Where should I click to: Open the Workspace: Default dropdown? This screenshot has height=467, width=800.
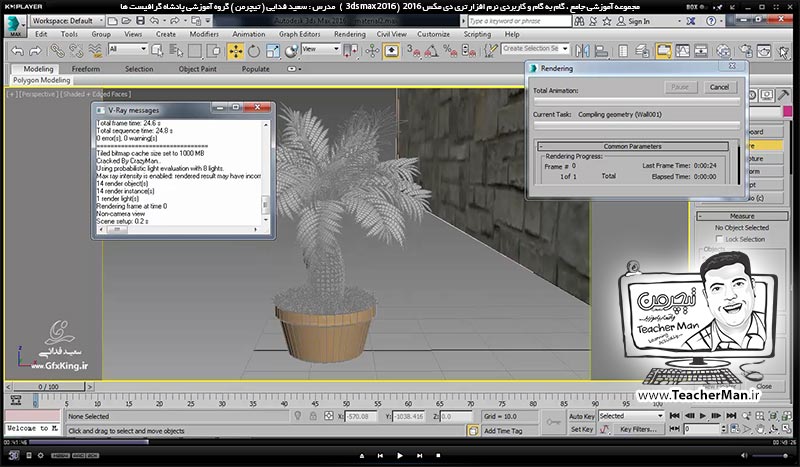tap(67, 21)
